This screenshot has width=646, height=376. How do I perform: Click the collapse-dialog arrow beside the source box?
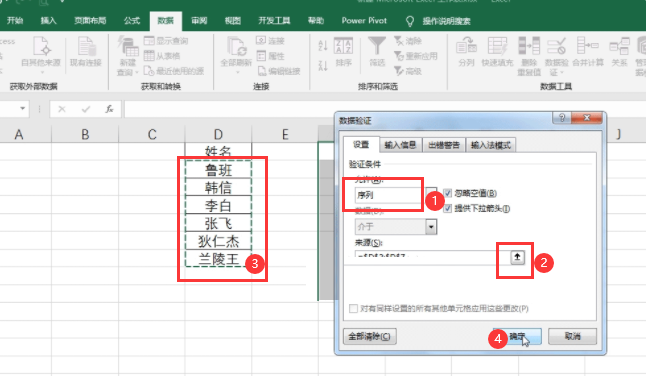(517, 258)
